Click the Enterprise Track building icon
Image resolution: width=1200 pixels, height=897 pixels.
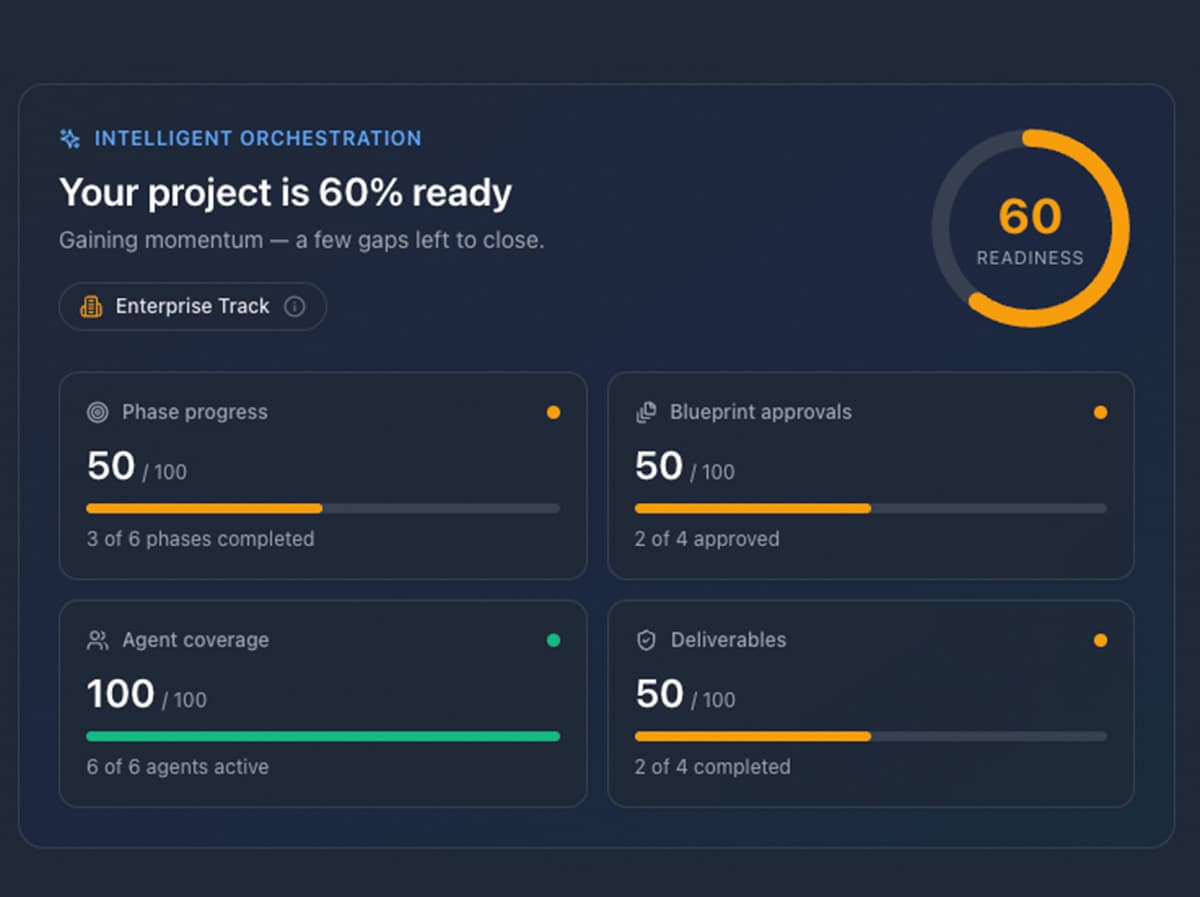point(91,307)
